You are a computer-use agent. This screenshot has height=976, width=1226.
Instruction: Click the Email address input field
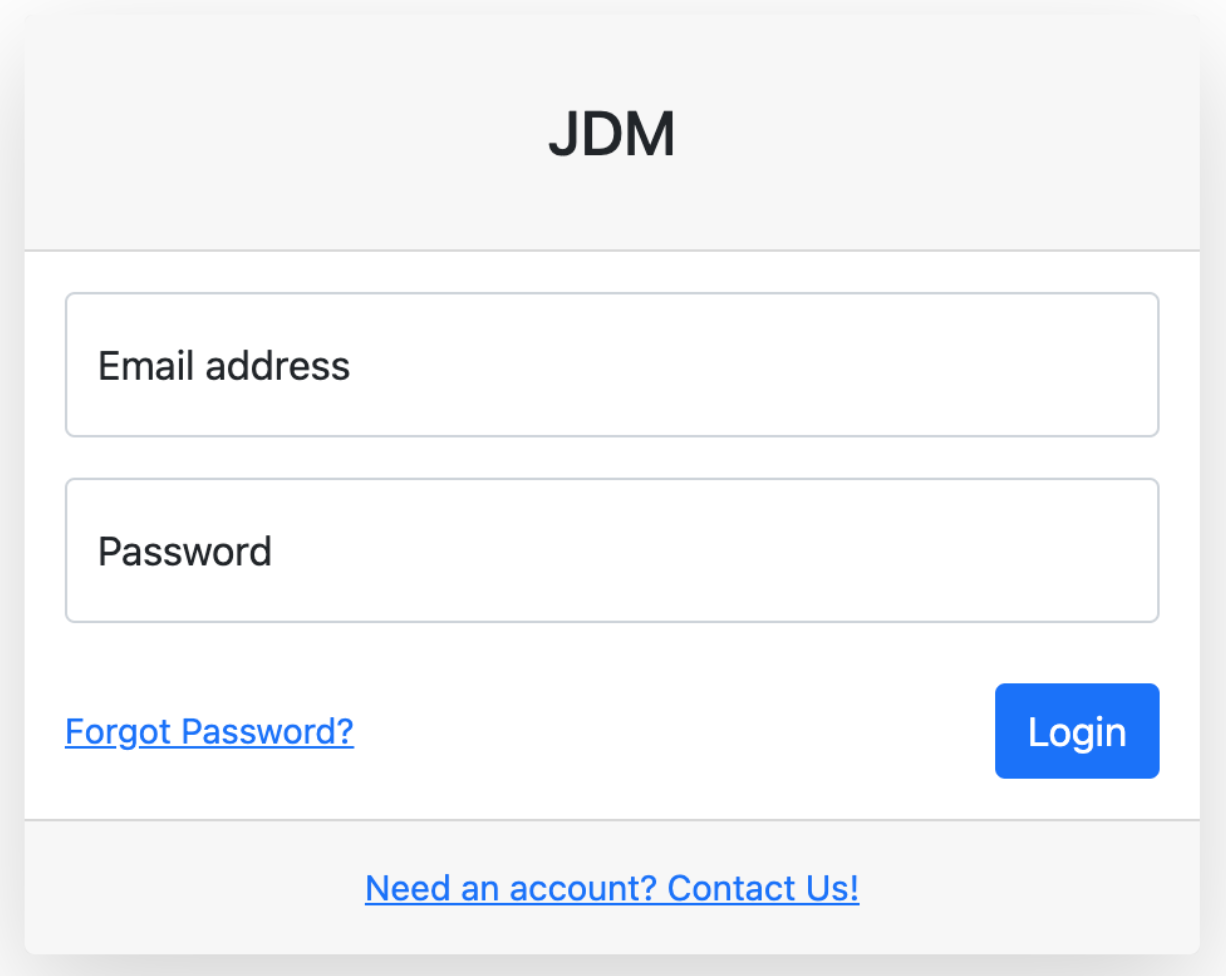(x=611, y=365)
